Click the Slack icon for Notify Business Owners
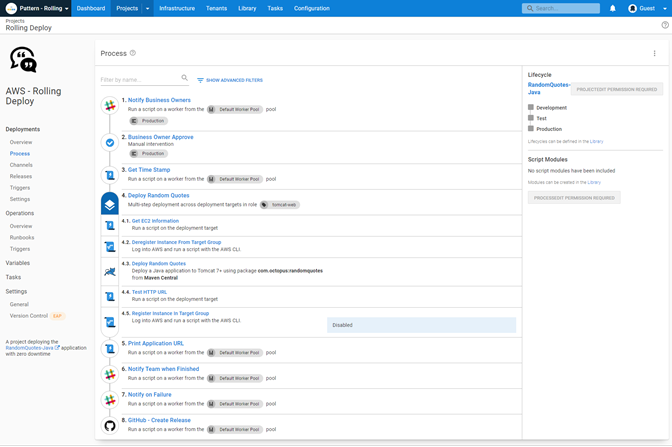 (x=110, y=105)
